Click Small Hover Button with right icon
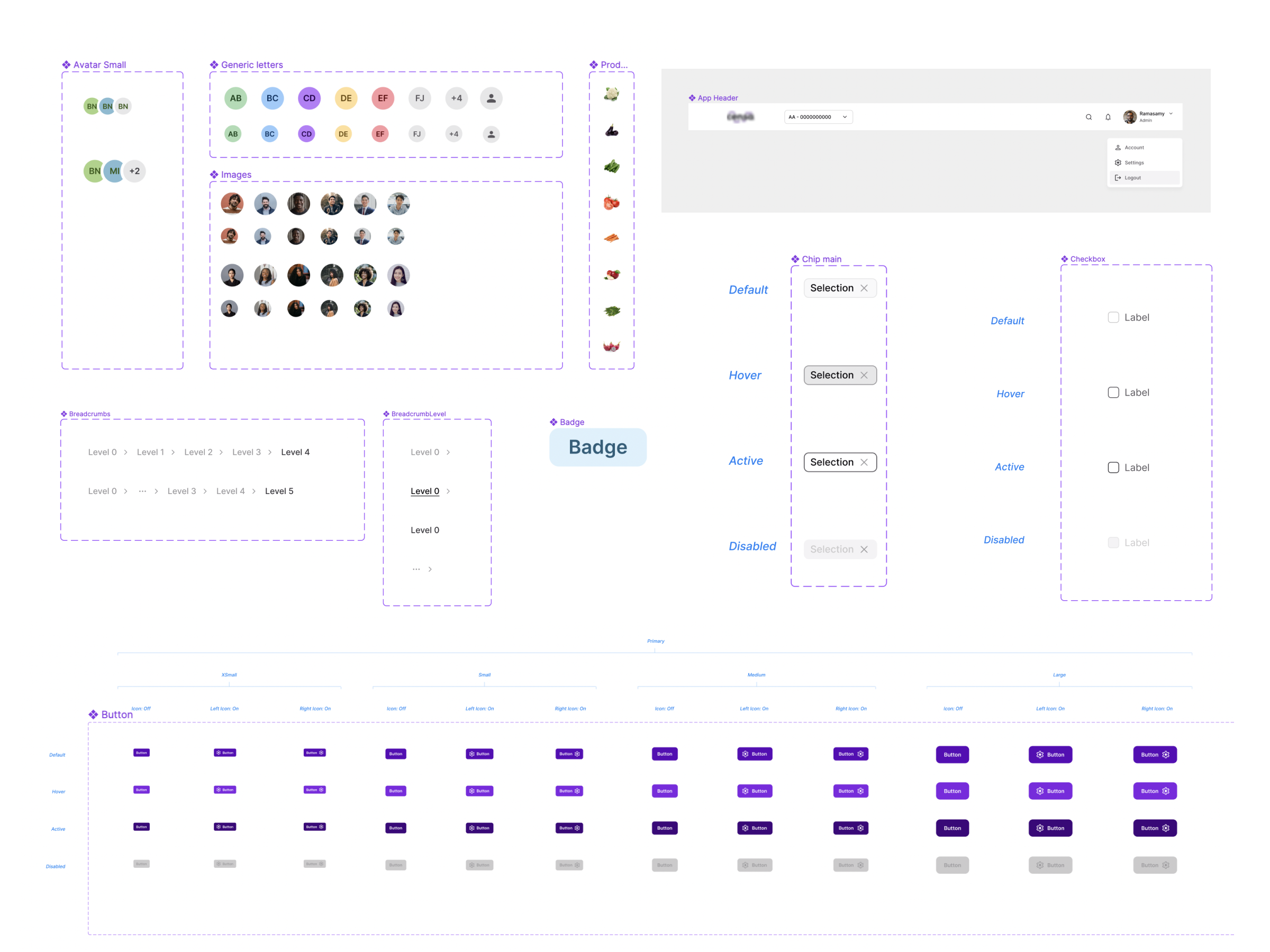Image resolution: width=1270 pixels, height=952 pixels. coord(569,791)
